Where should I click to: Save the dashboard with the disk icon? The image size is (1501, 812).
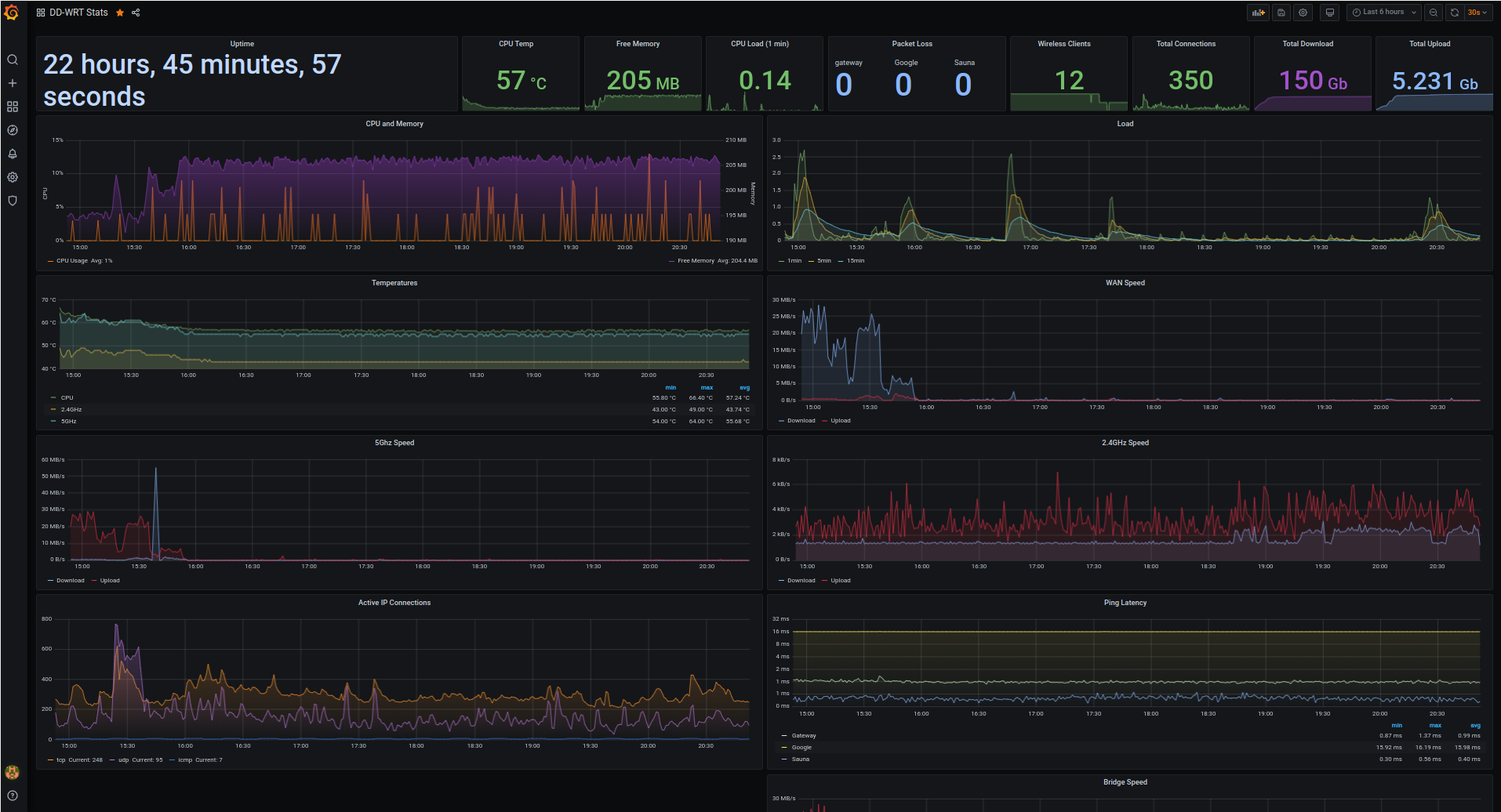[x=1281, y=13]
